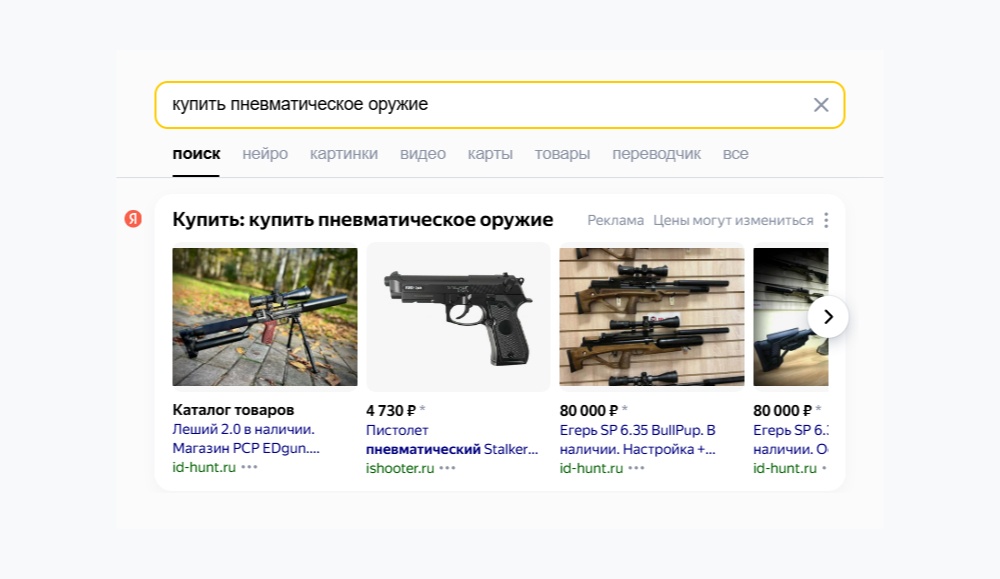Visit the id-hunt.ru link on first card
The image size is (1000, 579).
[x=202, y=466]
